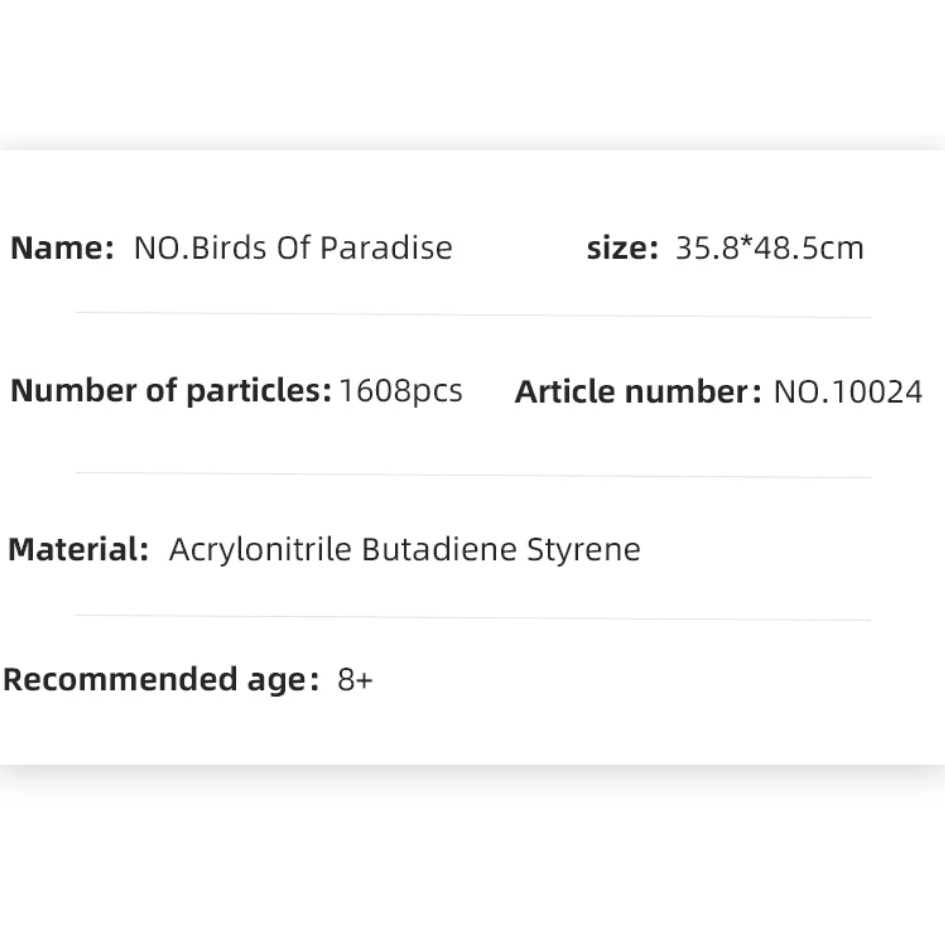Select the '35.8*48.5cm' size value

(770, 248)
